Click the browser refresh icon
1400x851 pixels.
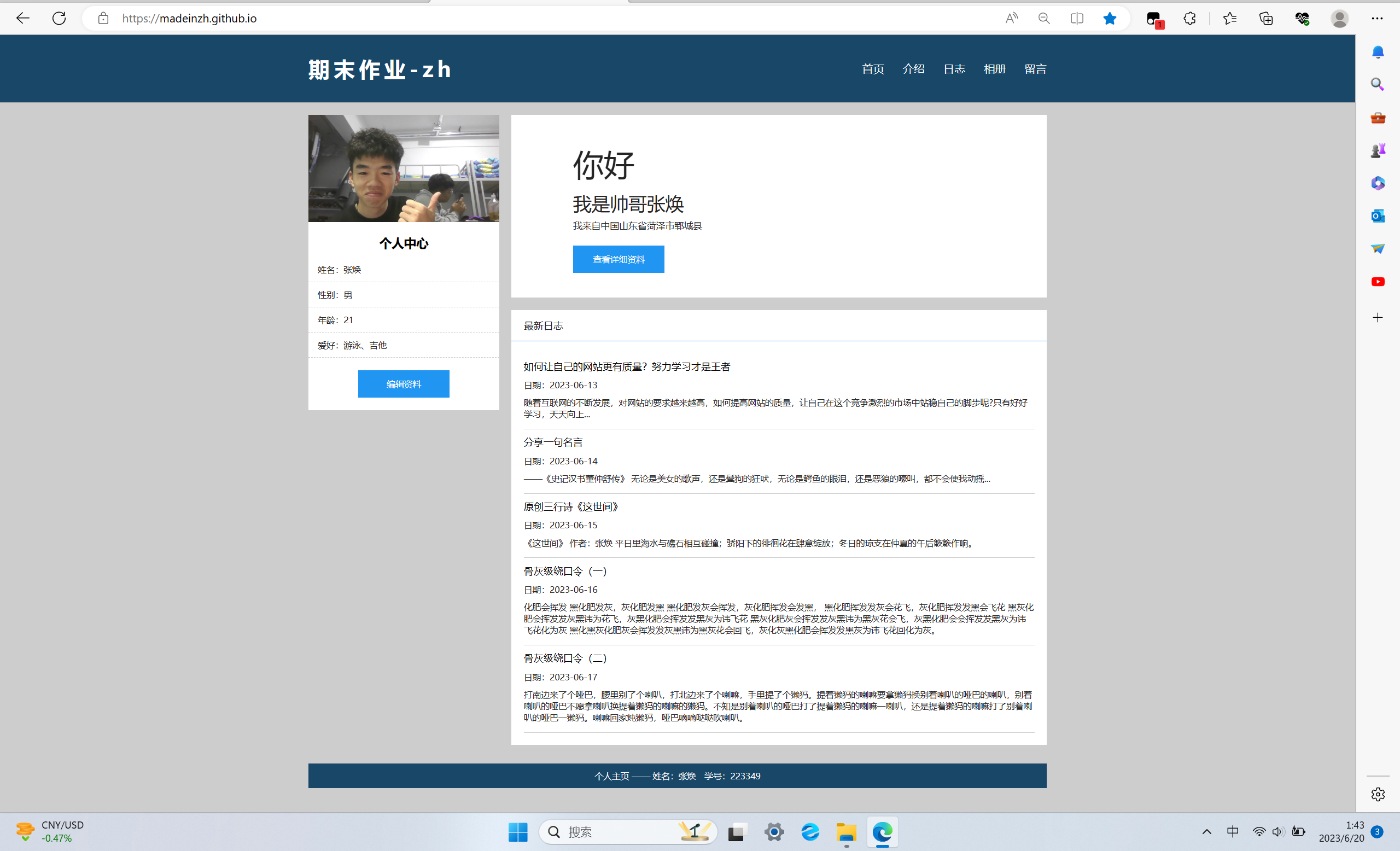click(59, 18)
